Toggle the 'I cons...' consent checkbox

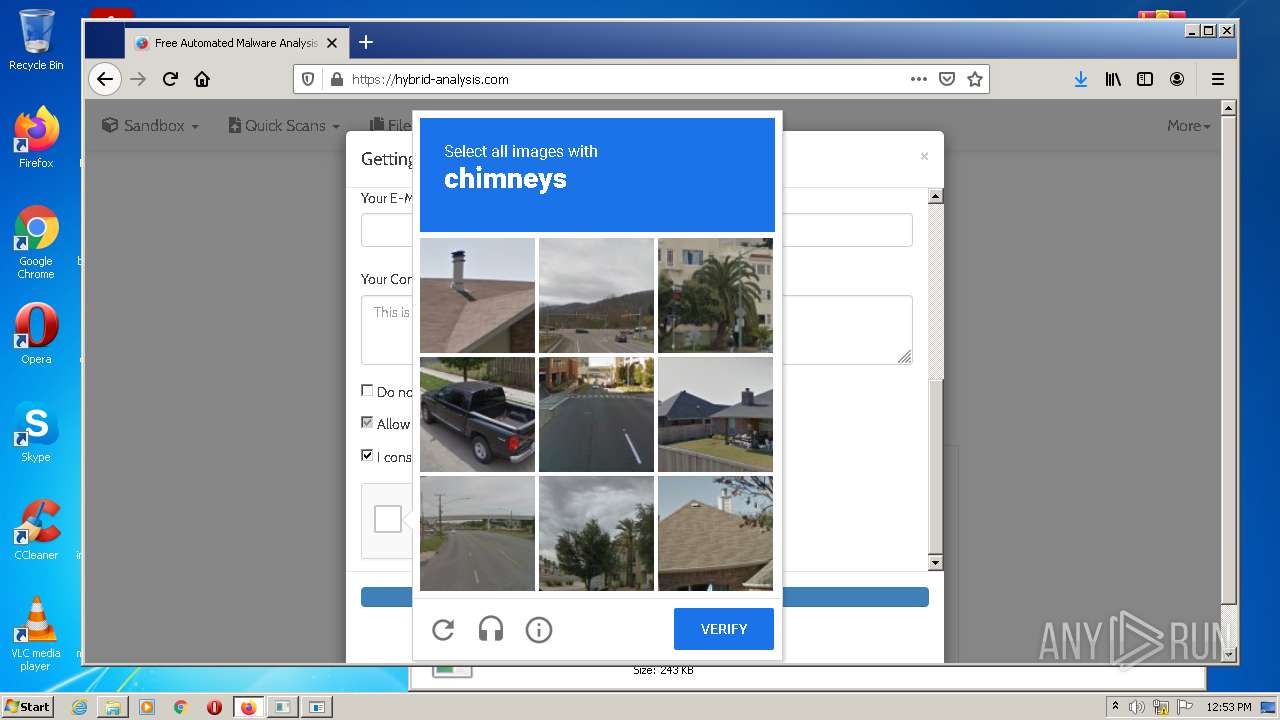(x=367, y=455)
